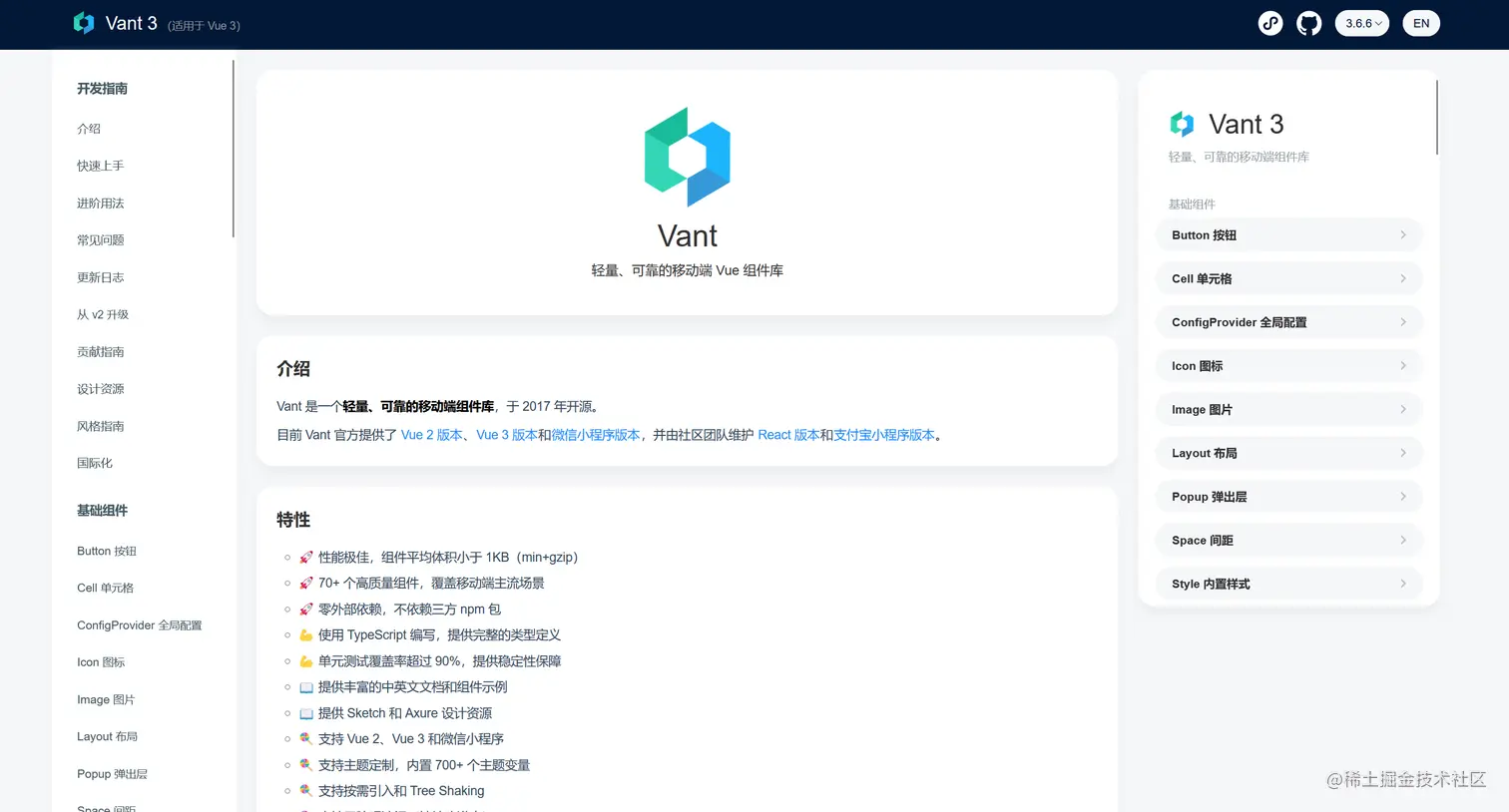The image size is (1509, 812).
Task: Click the large Vant logo above the title
Action: pyautogui.click(x=688, y=157)
